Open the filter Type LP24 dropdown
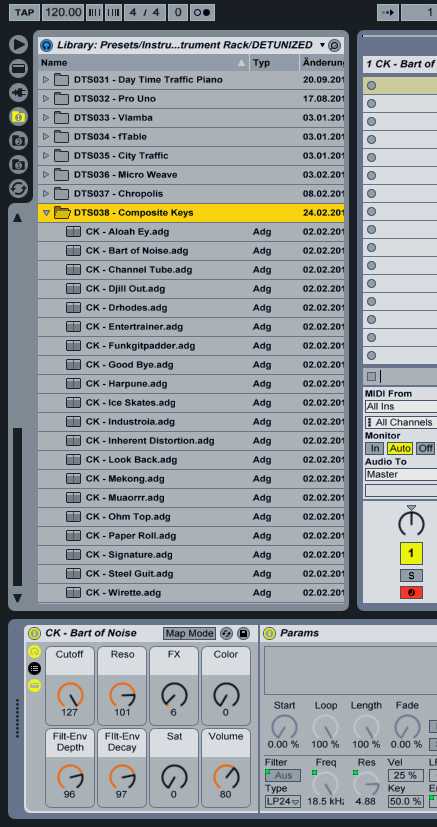This screenshot has height=827, width=437. tap(283, 802)
